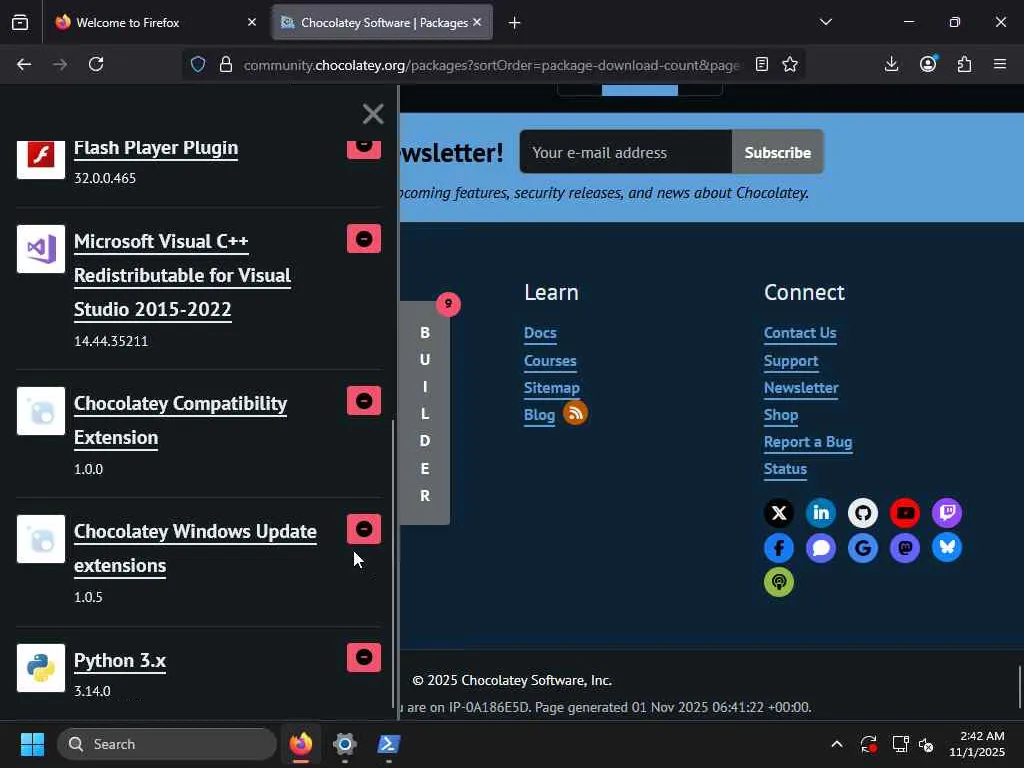Image resolution: width=1024 pixels, height=768 pixels.
Task: Click the taskbar Search box
Action: (x=167, y=744)
